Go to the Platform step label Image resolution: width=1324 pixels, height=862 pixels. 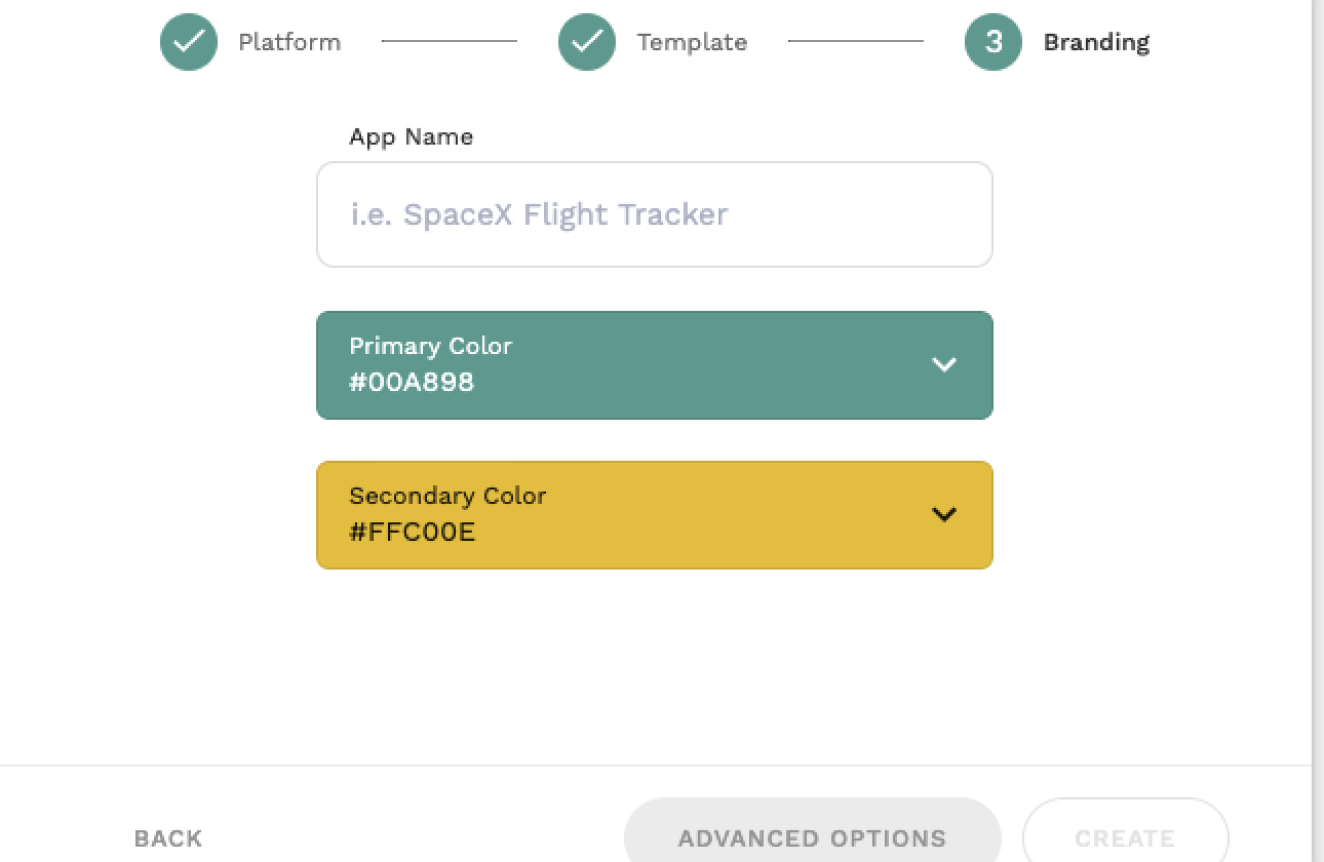pos(289,42)
